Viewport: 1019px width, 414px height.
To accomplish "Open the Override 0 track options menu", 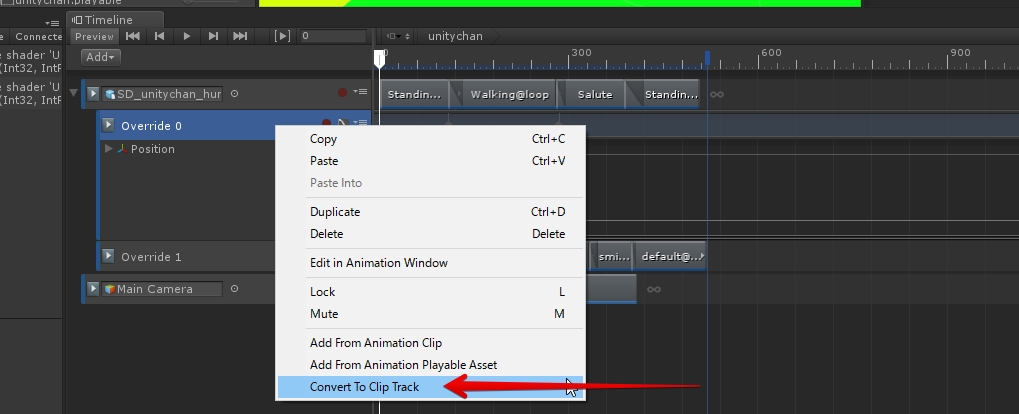I will 361,122.
